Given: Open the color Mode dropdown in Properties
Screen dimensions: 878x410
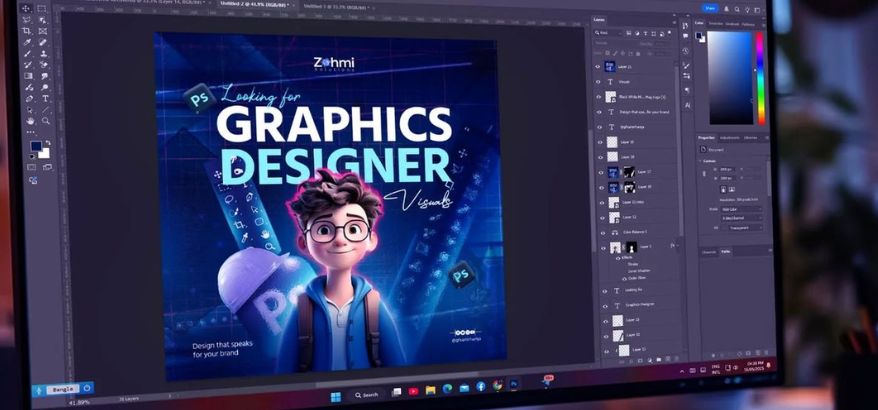Looking at the screenshot, I should tap(741, 209).
